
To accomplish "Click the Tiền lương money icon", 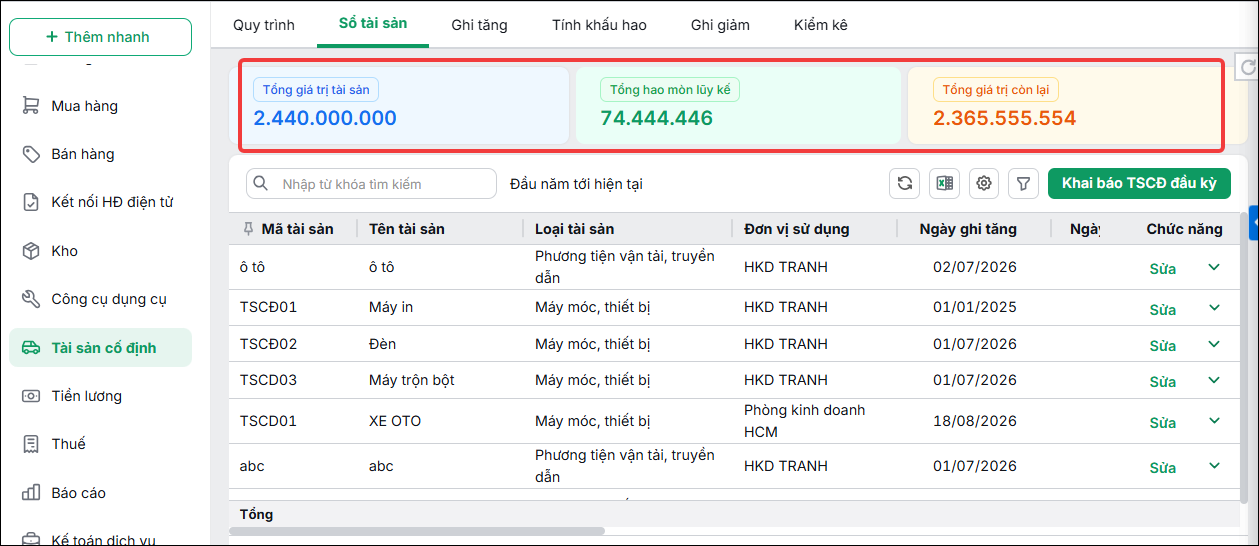I will pos(31,396).
